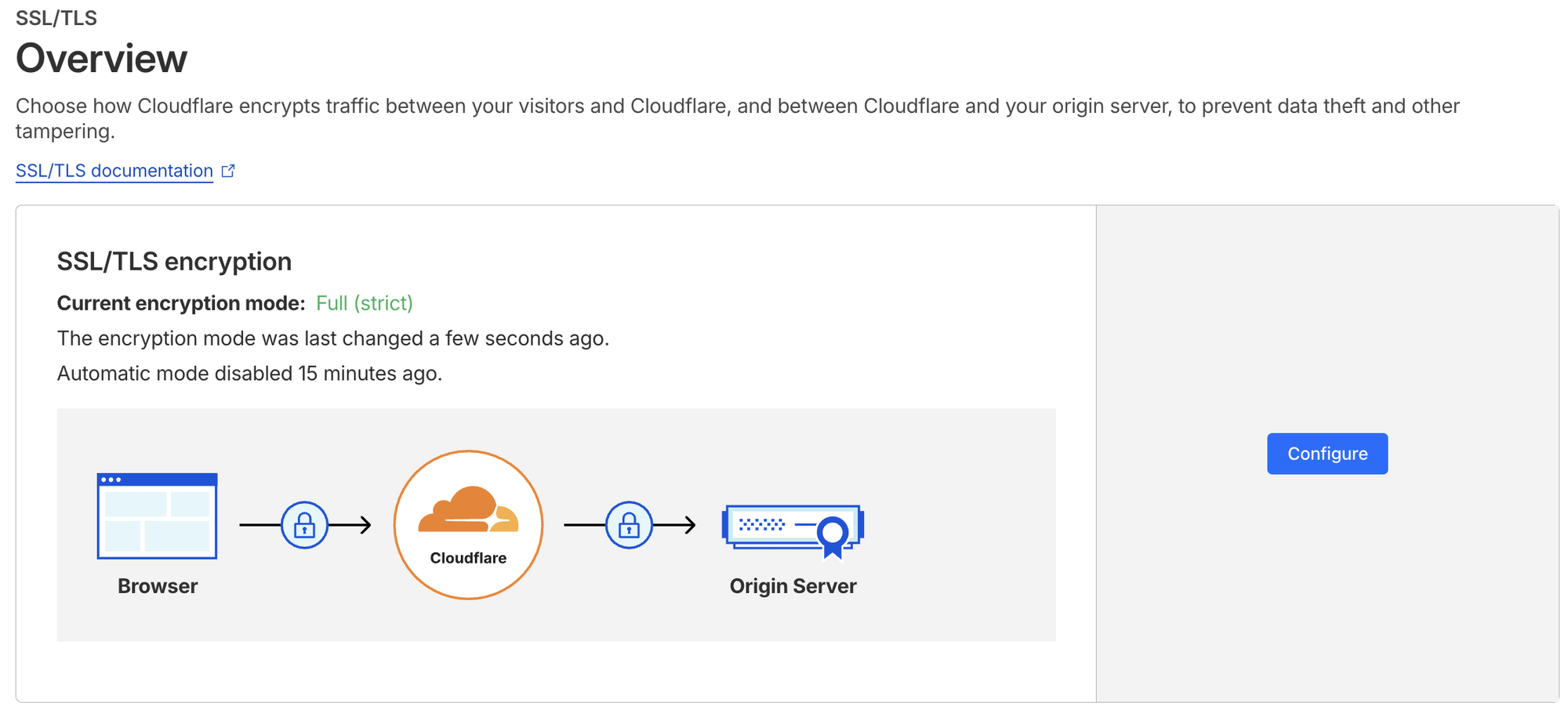This screenshot has height=713, width=1568.
Task: Click the SSL/TLS breadcrumb above Overview
Action: click(56, 18)
